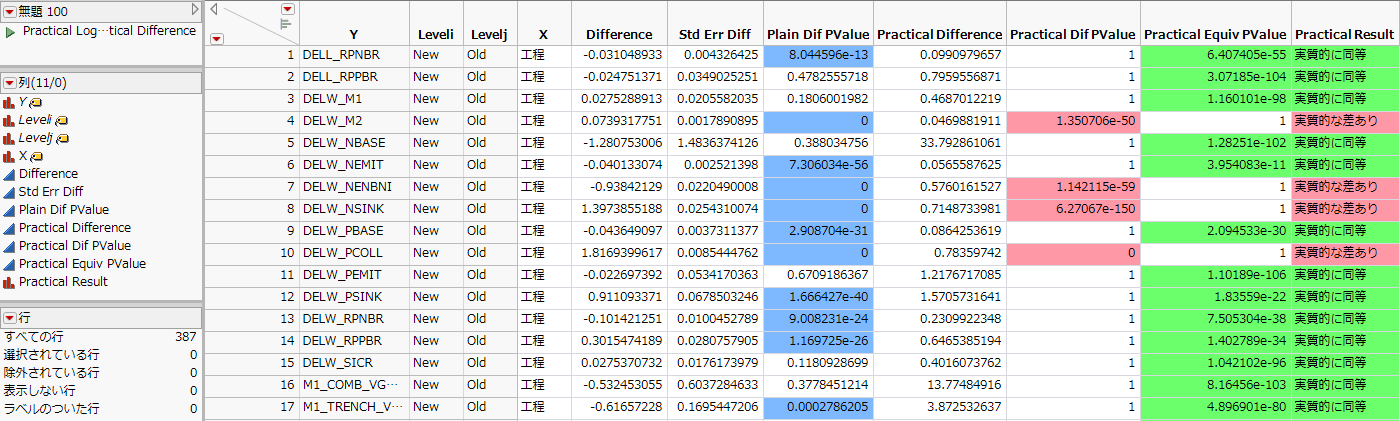Click the 工程 cell in the DELW_M1 row

(543, 99)
